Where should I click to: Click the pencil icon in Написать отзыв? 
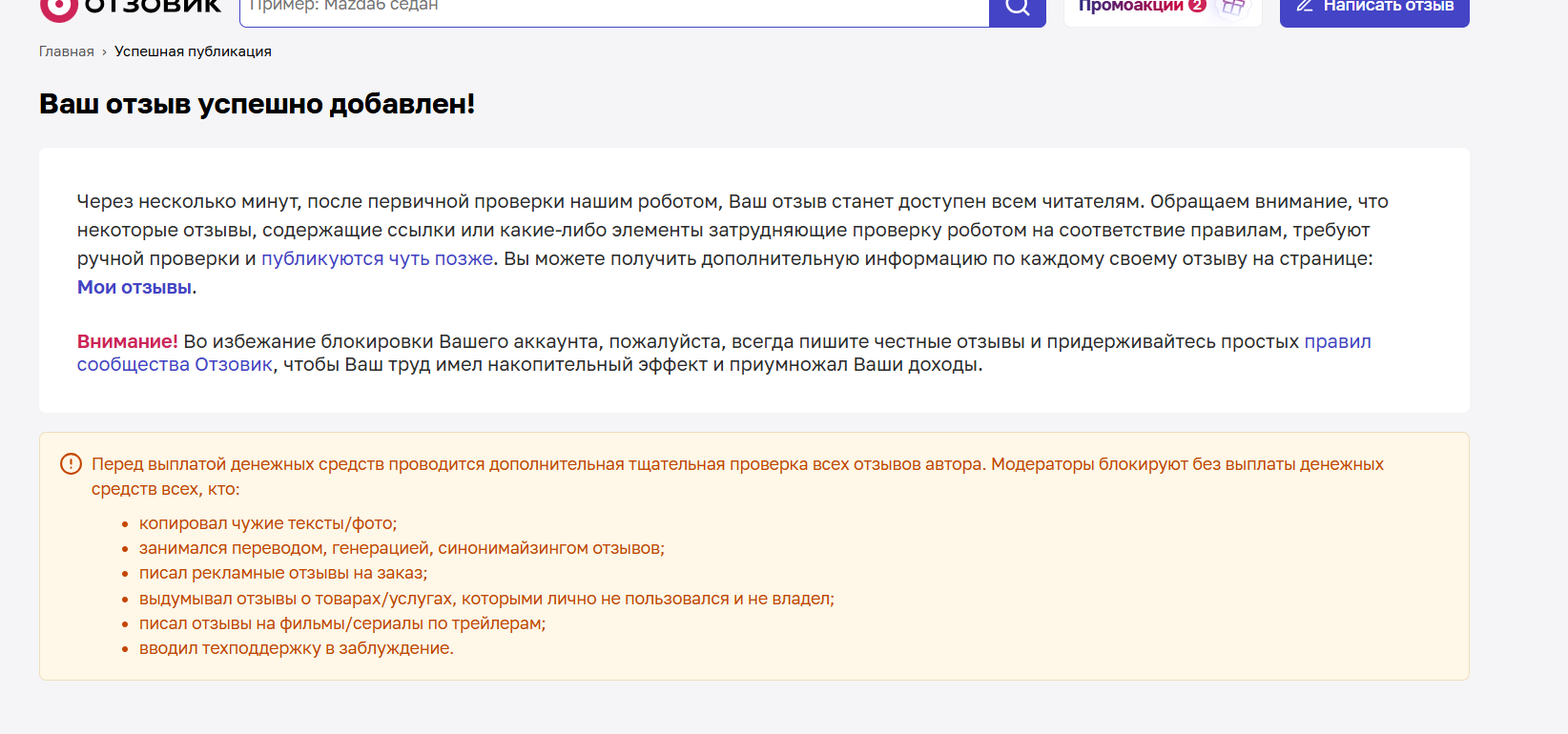[x=1305, y=6]
